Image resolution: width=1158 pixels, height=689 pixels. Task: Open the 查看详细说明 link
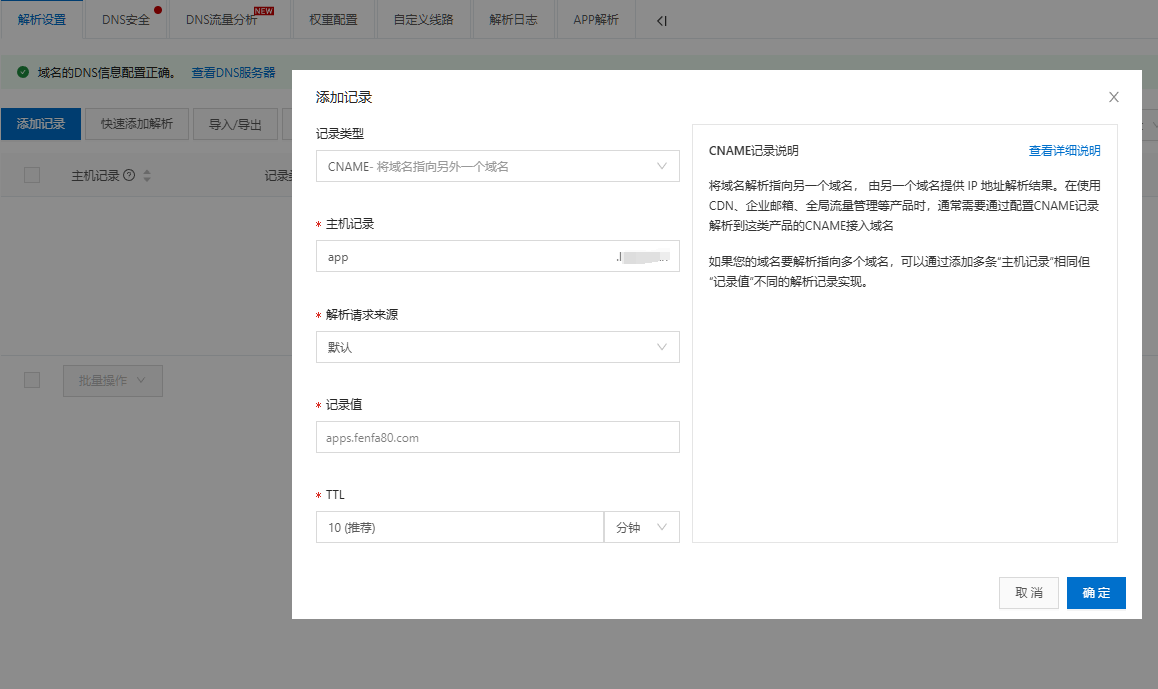1064,151
